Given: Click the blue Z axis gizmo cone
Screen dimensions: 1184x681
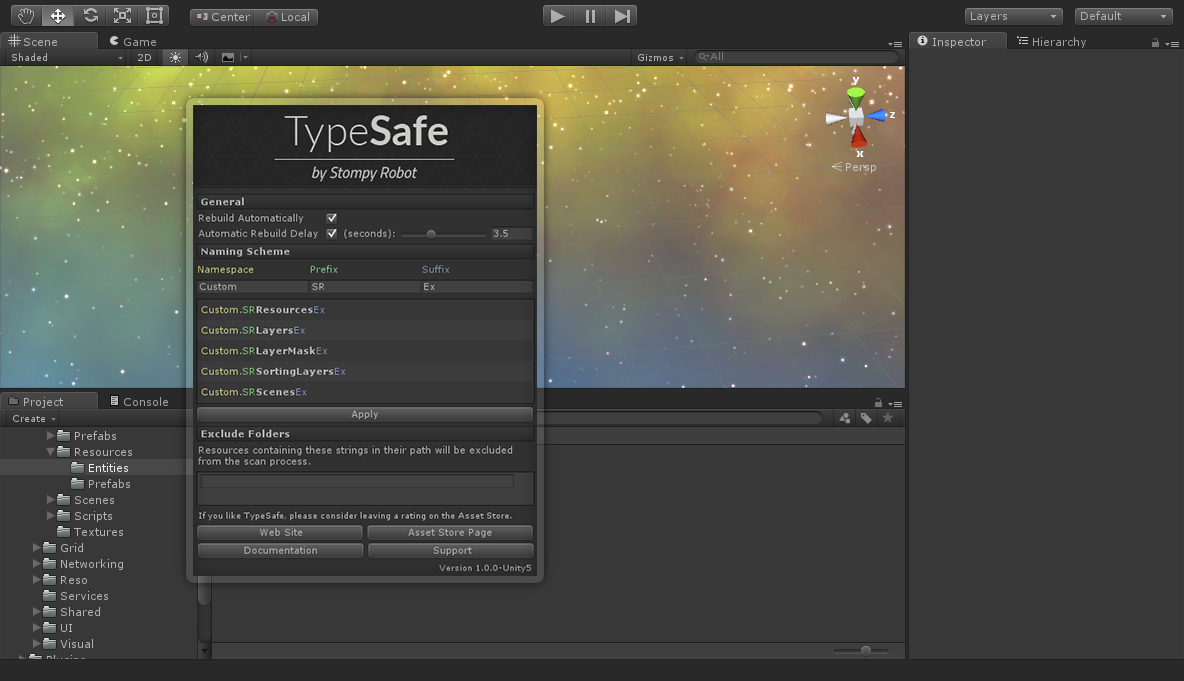Looking at the screenshot, I should pos(876,116).
